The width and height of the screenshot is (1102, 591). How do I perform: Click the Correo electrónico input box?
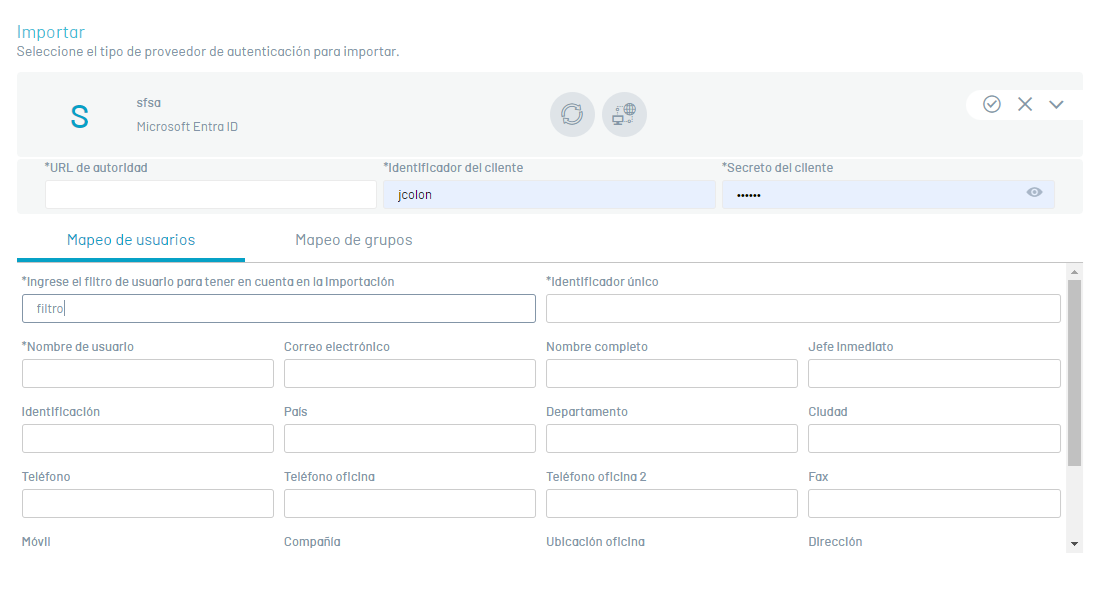(x=410, y=374)
